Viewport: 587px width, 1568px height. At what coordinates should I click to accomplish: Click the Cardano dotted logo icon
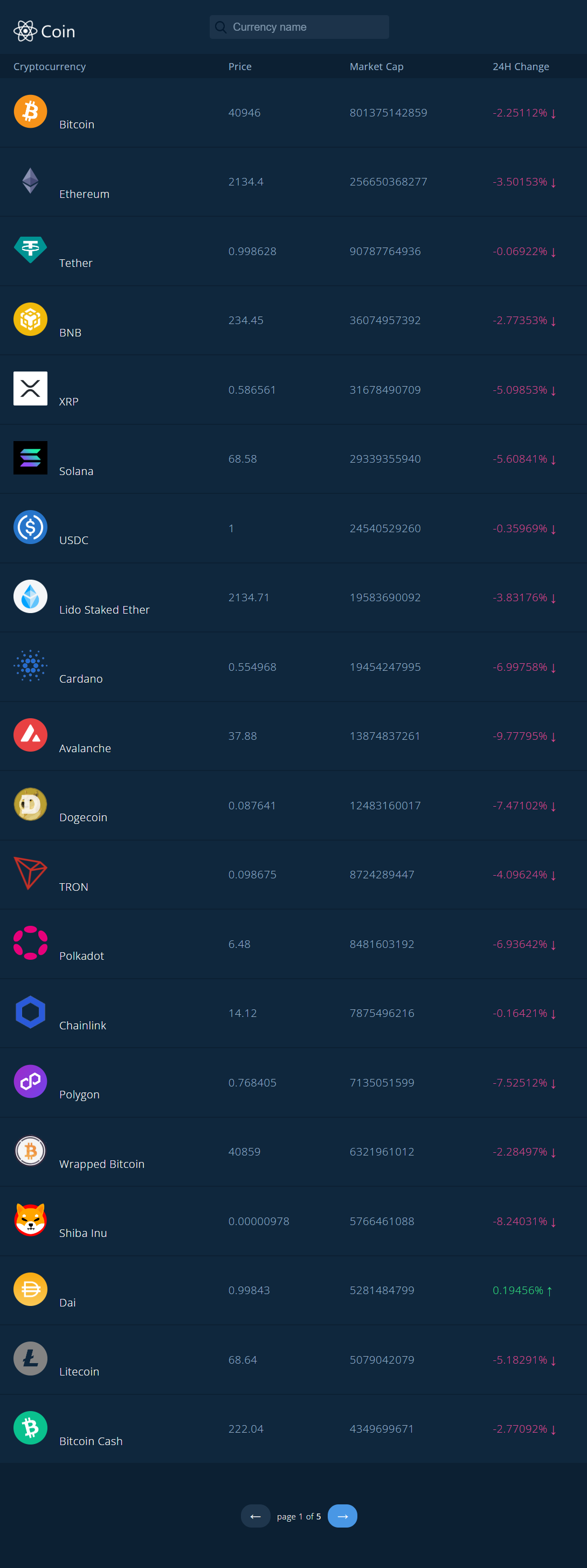point(30,665)
